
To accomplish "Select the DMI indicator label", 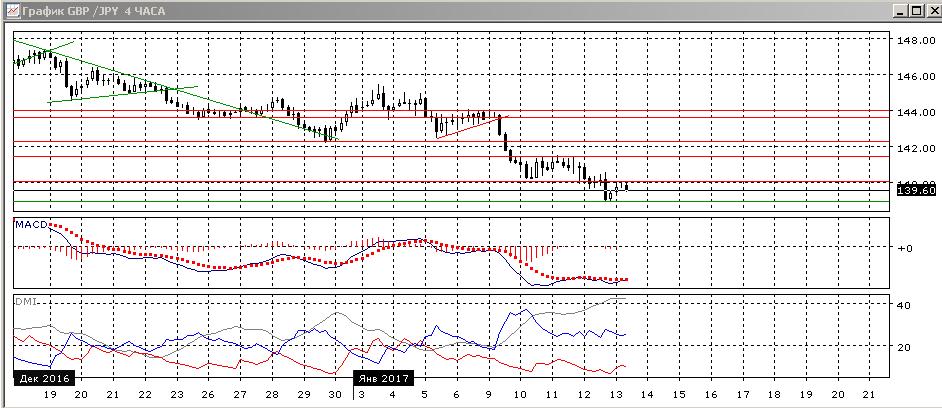I will (x=26, y=302).
